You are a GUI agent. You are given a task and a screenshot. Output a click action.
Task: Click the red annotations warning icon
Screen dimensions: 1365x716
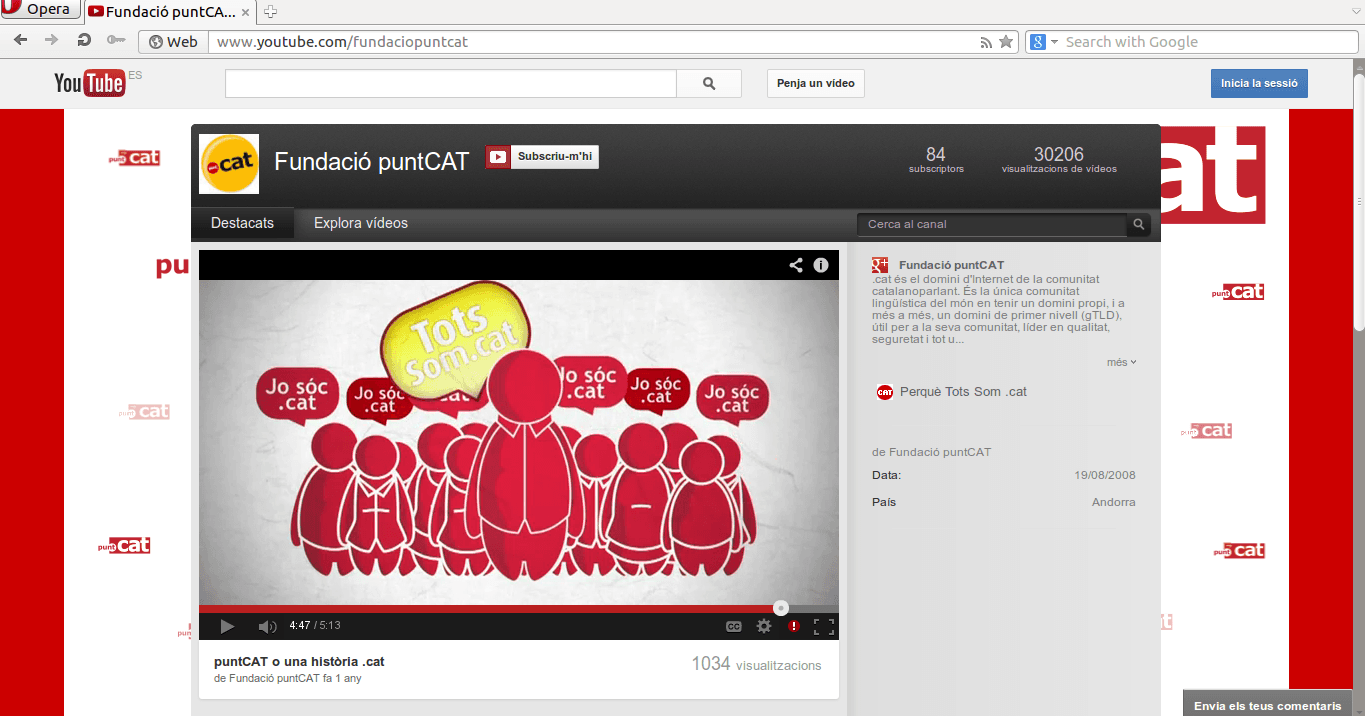pyautogui.click(x=794, y=626)
